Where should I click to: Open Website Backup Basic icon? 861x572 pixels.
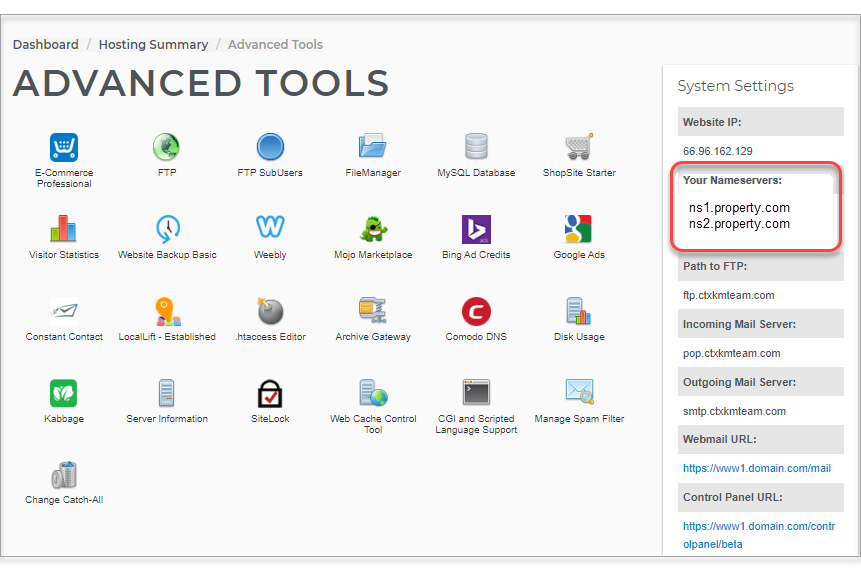tap(167, 229)
